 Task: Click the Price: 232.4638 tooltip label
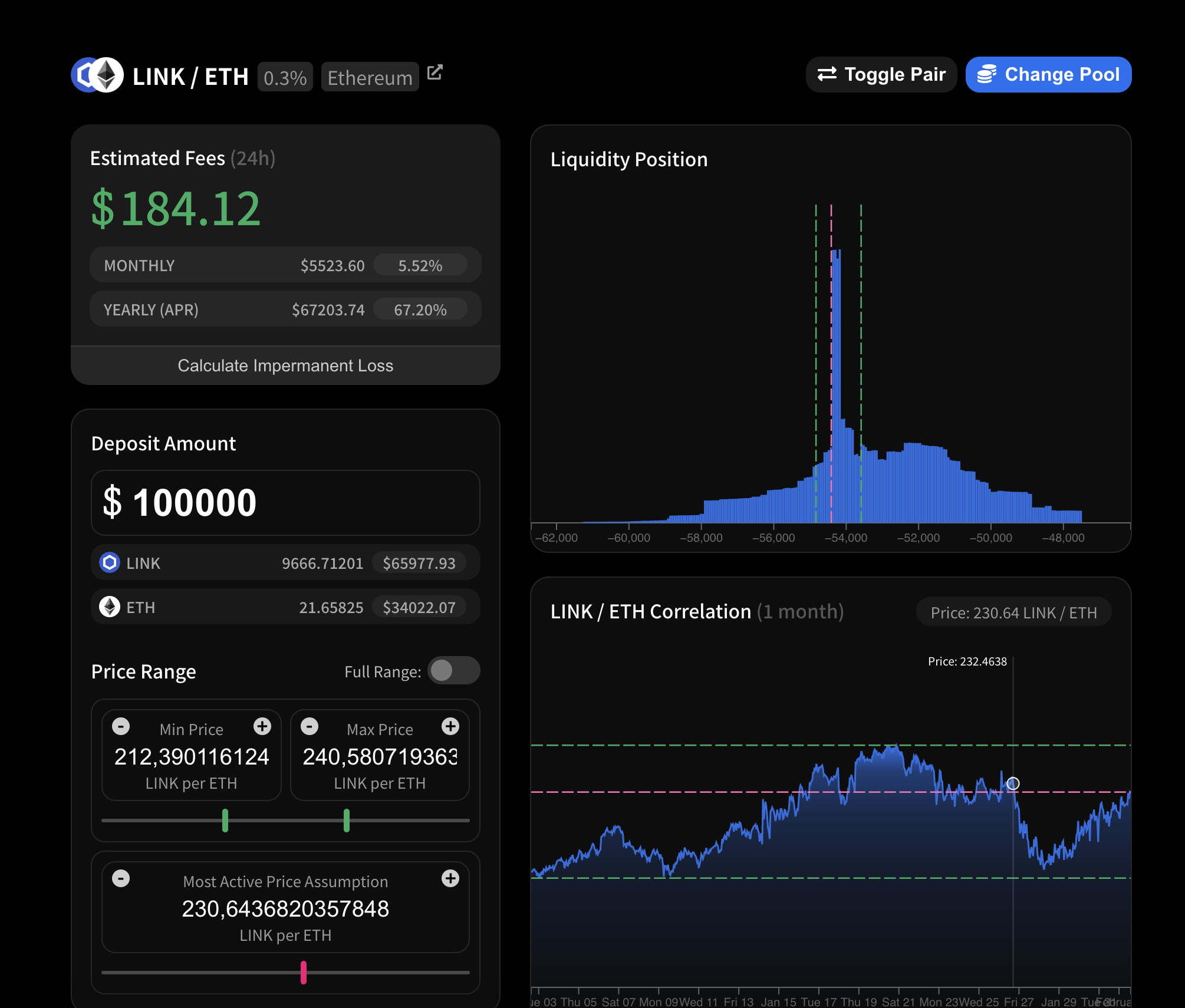click(x=967, y=661)
